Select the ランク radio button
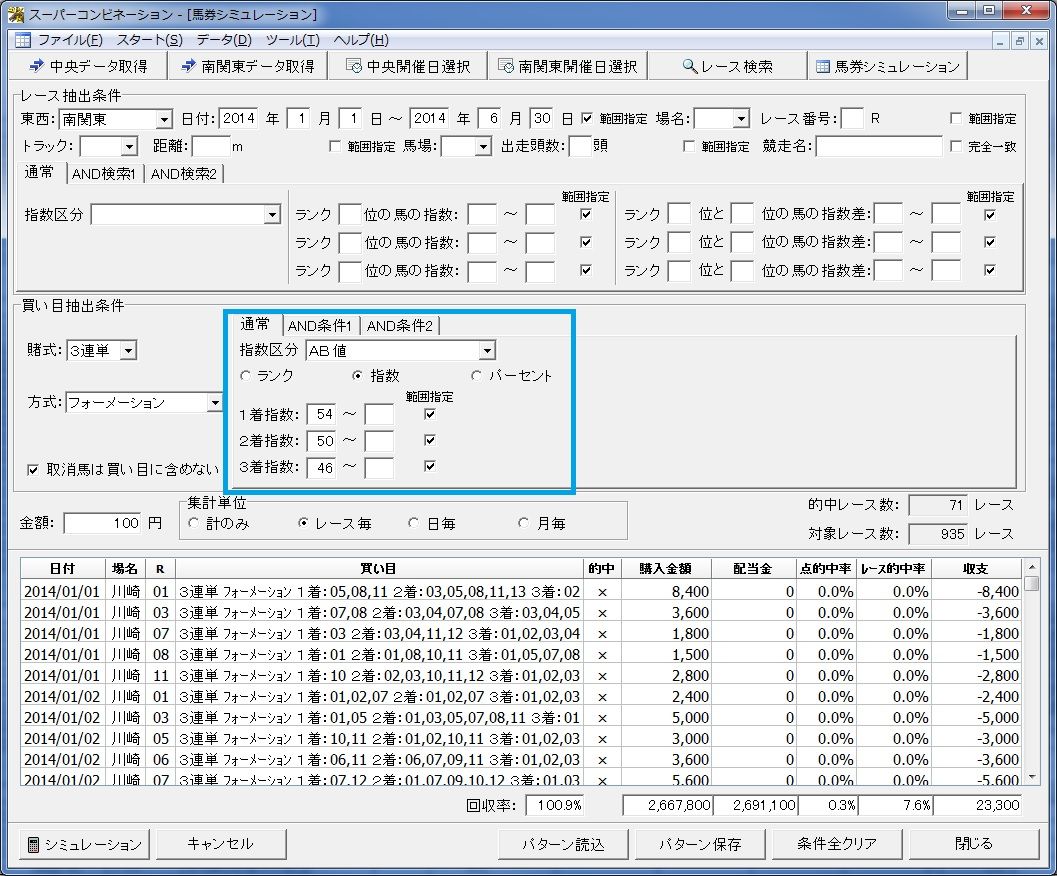 pyautogui.click(x=245, y=376)
